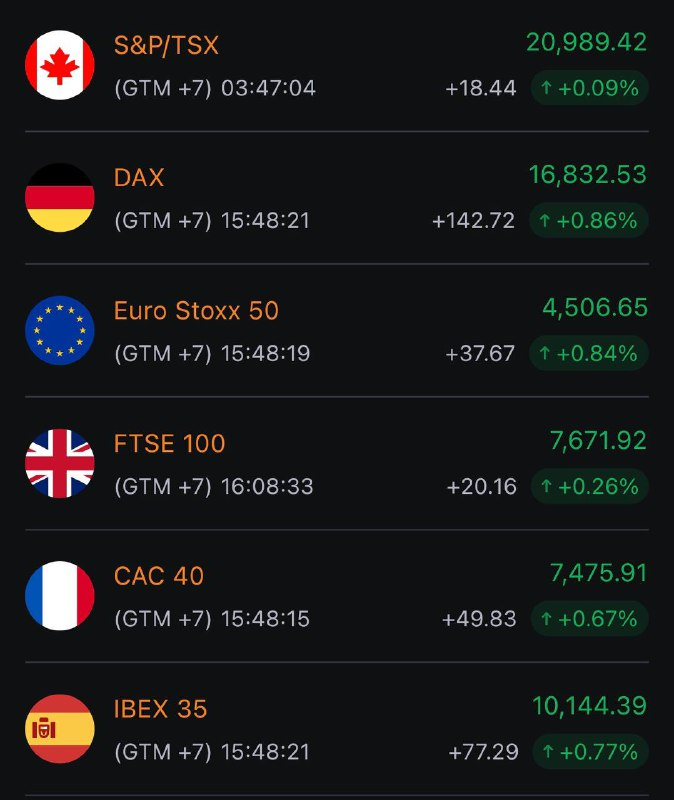This screenshot has width=674, height=800.
Task: Tap the +0.09% change badge
Action: coord(590,88)
